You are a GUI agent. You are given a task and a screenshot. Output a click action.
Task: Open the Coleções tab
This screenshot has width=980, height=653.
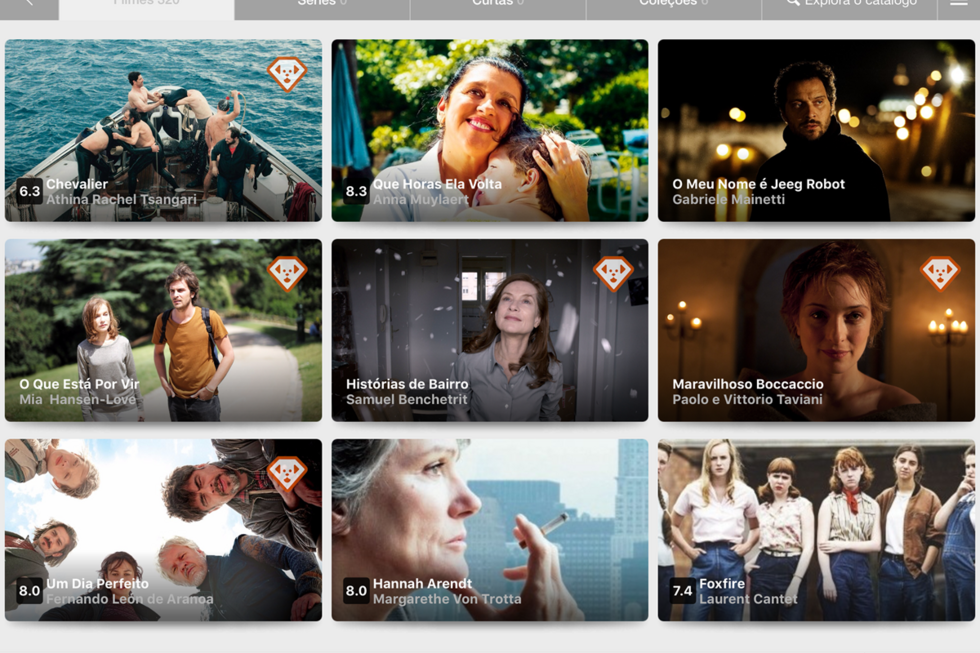pos(673,5)
